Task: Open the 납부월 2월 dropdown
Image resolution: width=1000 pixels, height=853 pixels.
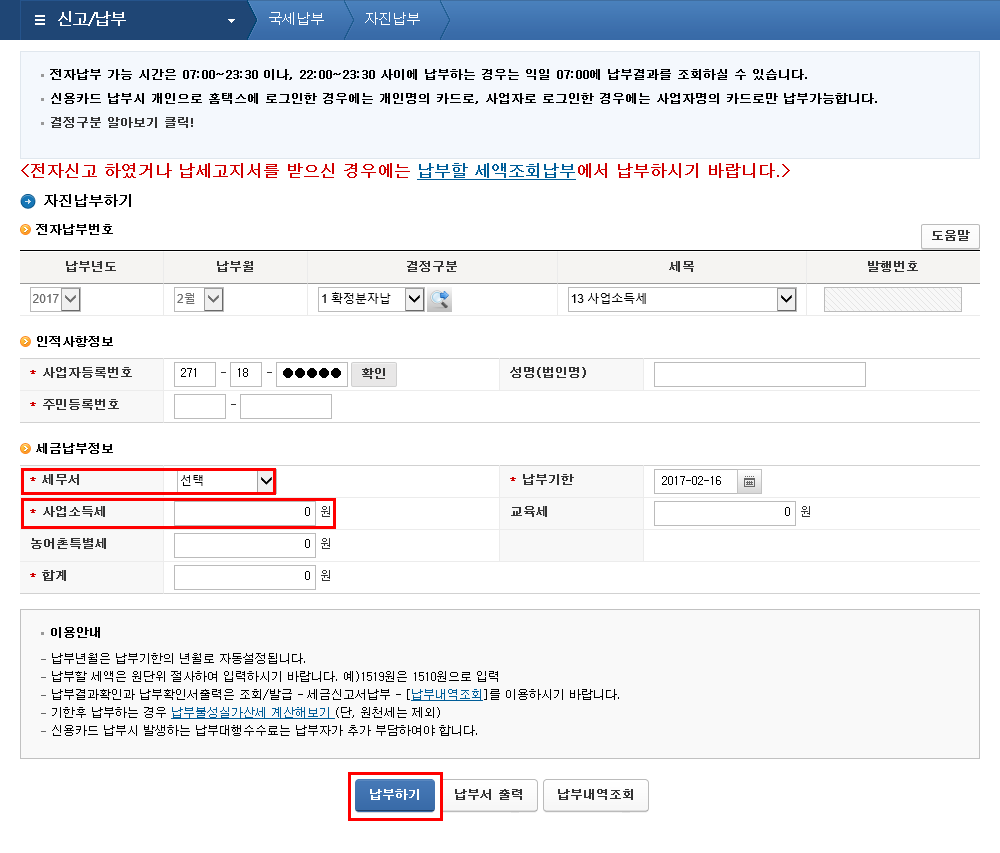Action: 198,299
